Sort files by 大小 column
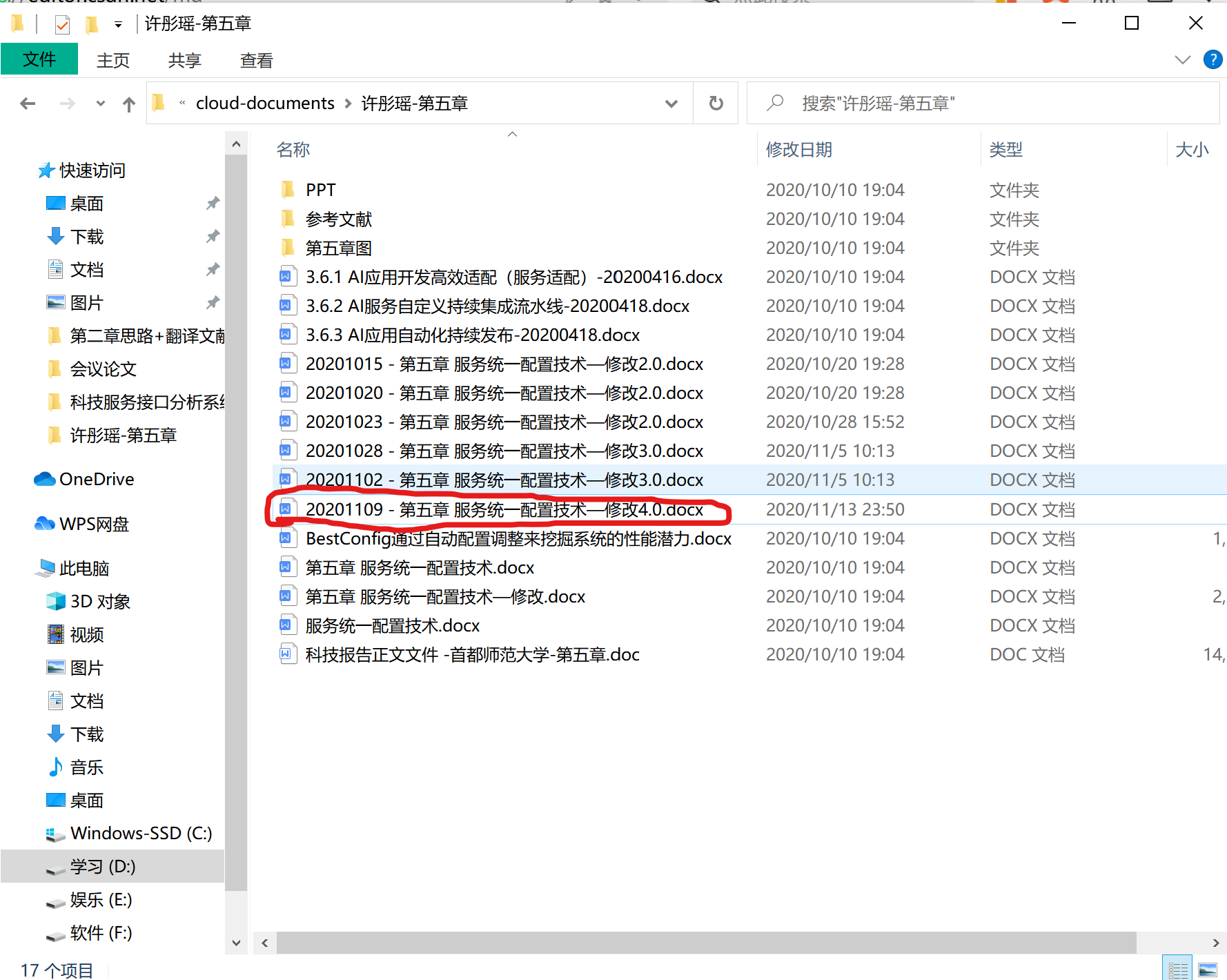 [x=1192, y=150]
